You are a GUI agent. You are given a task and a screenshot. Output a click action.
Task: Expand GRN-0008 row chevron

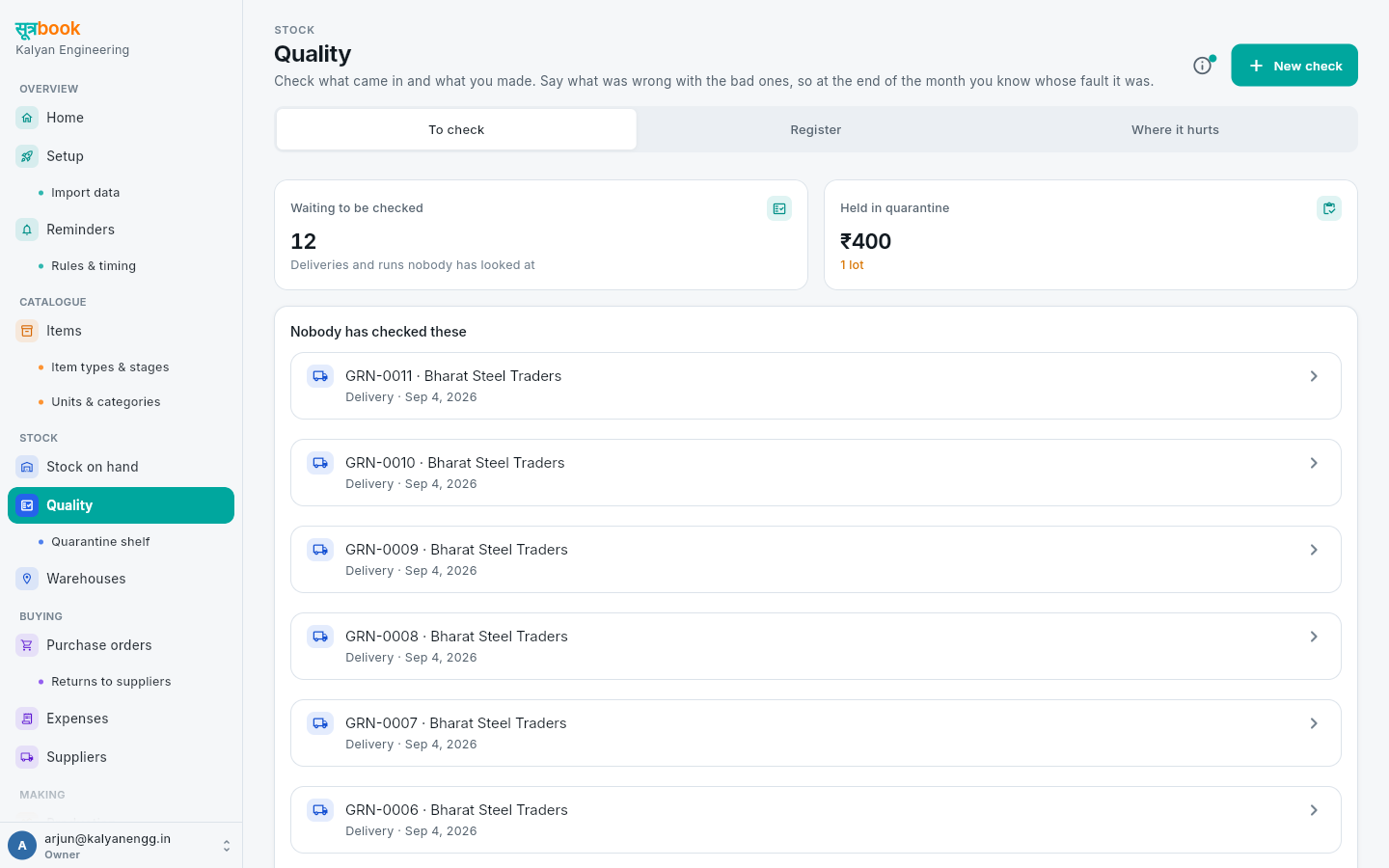(1314, 637)
